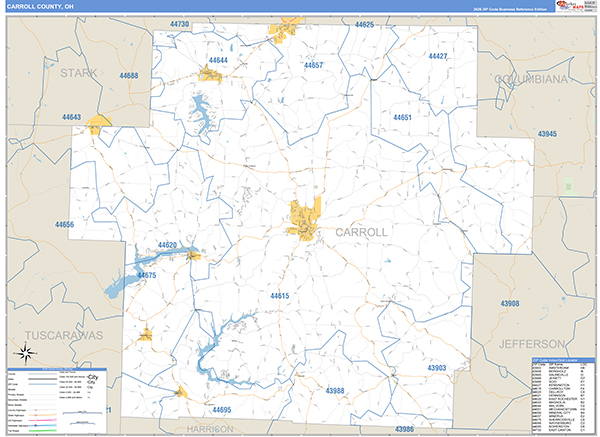The width and height of the screenshot is (600, 437).
Task: Click ZIP code label 44657
Action: (x=313, y=65)
